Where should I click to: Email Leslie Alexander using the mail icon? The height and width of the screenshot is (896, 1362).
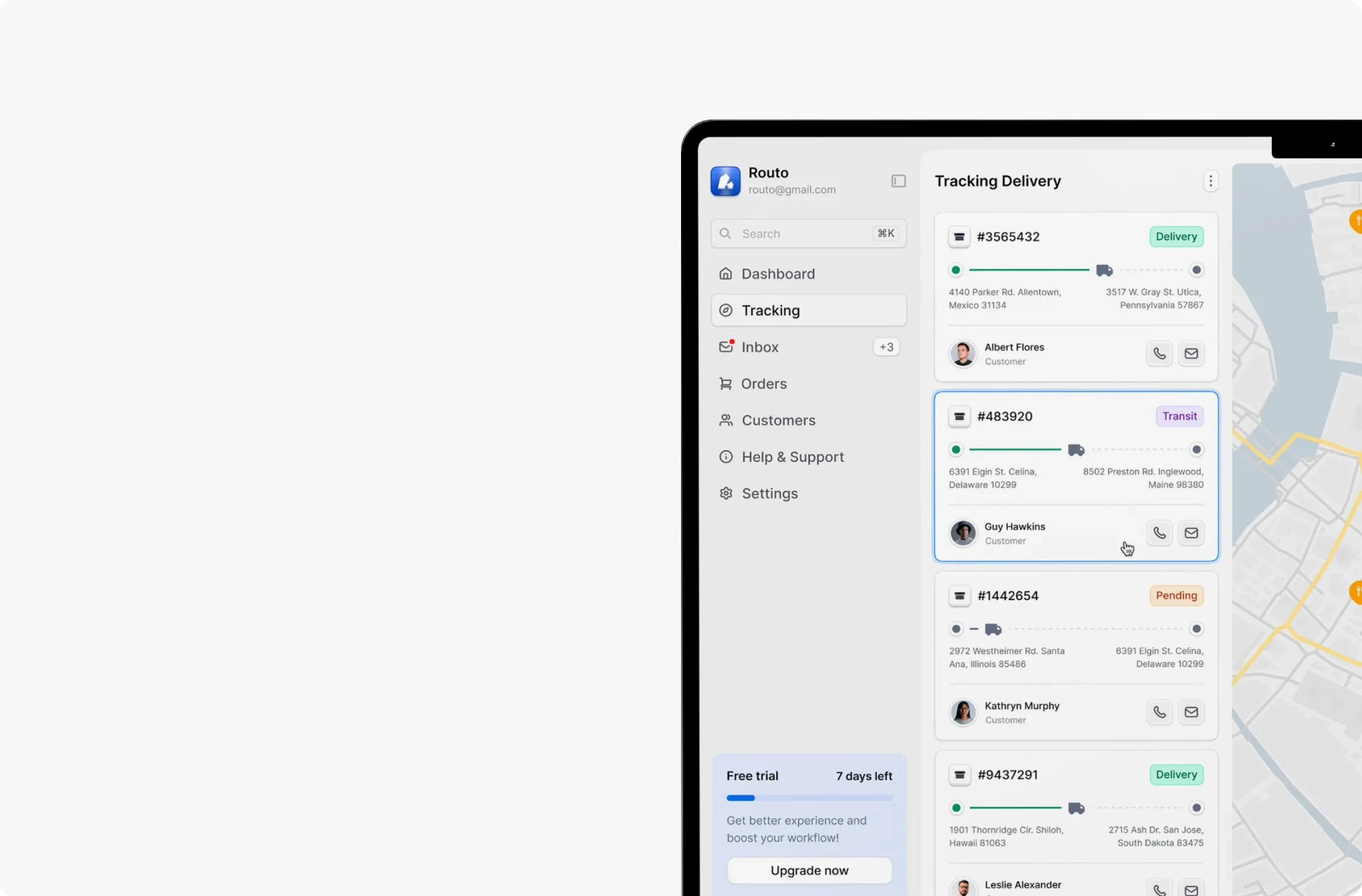(1191, 889)
